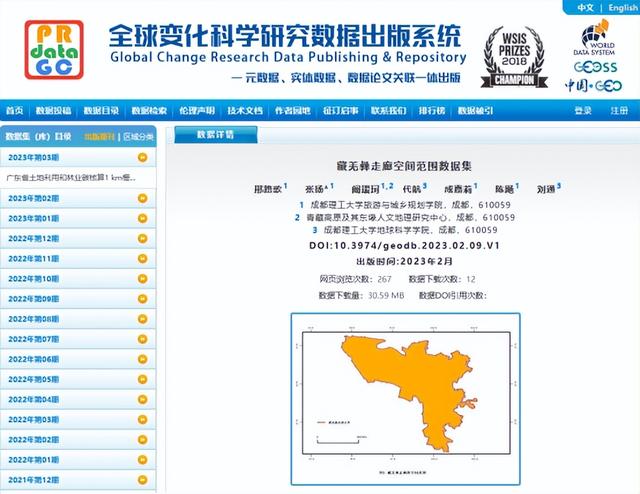
Task: Click affiliation 3 成都理工大学地球科学学院
Action: tap(404, 230)
